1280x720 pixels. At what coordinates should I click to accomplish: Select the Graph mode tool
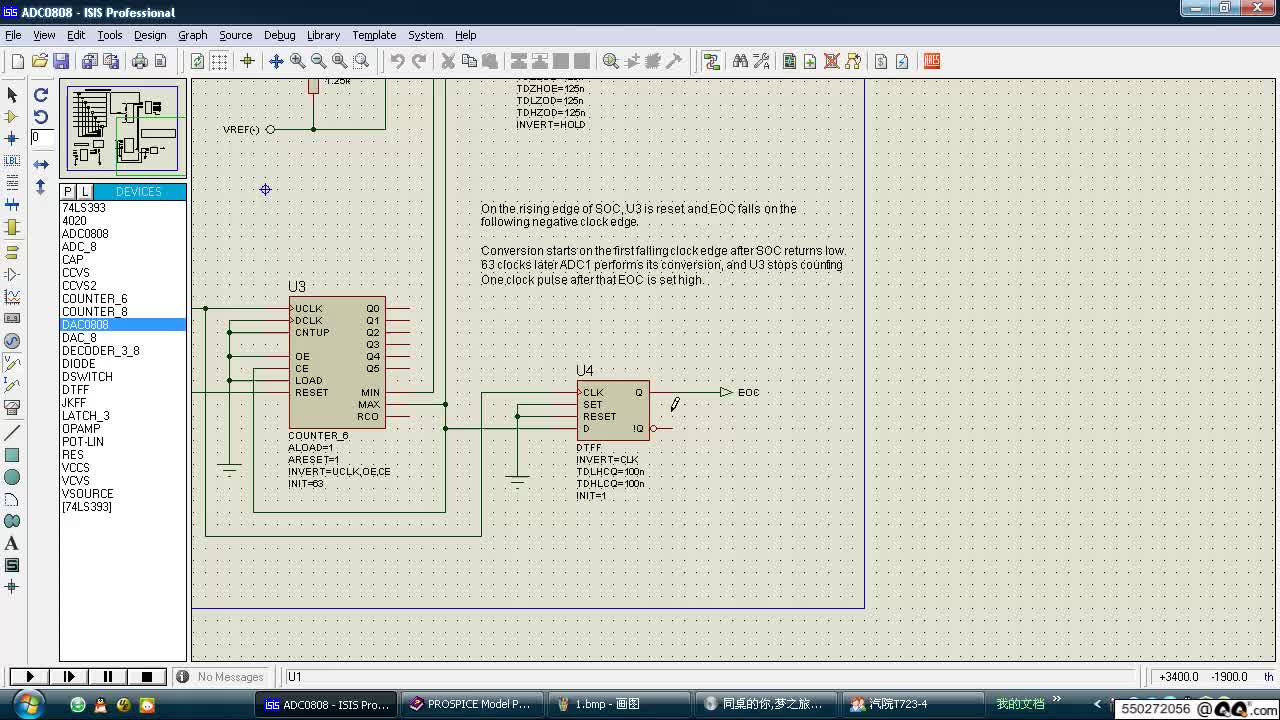12,297
